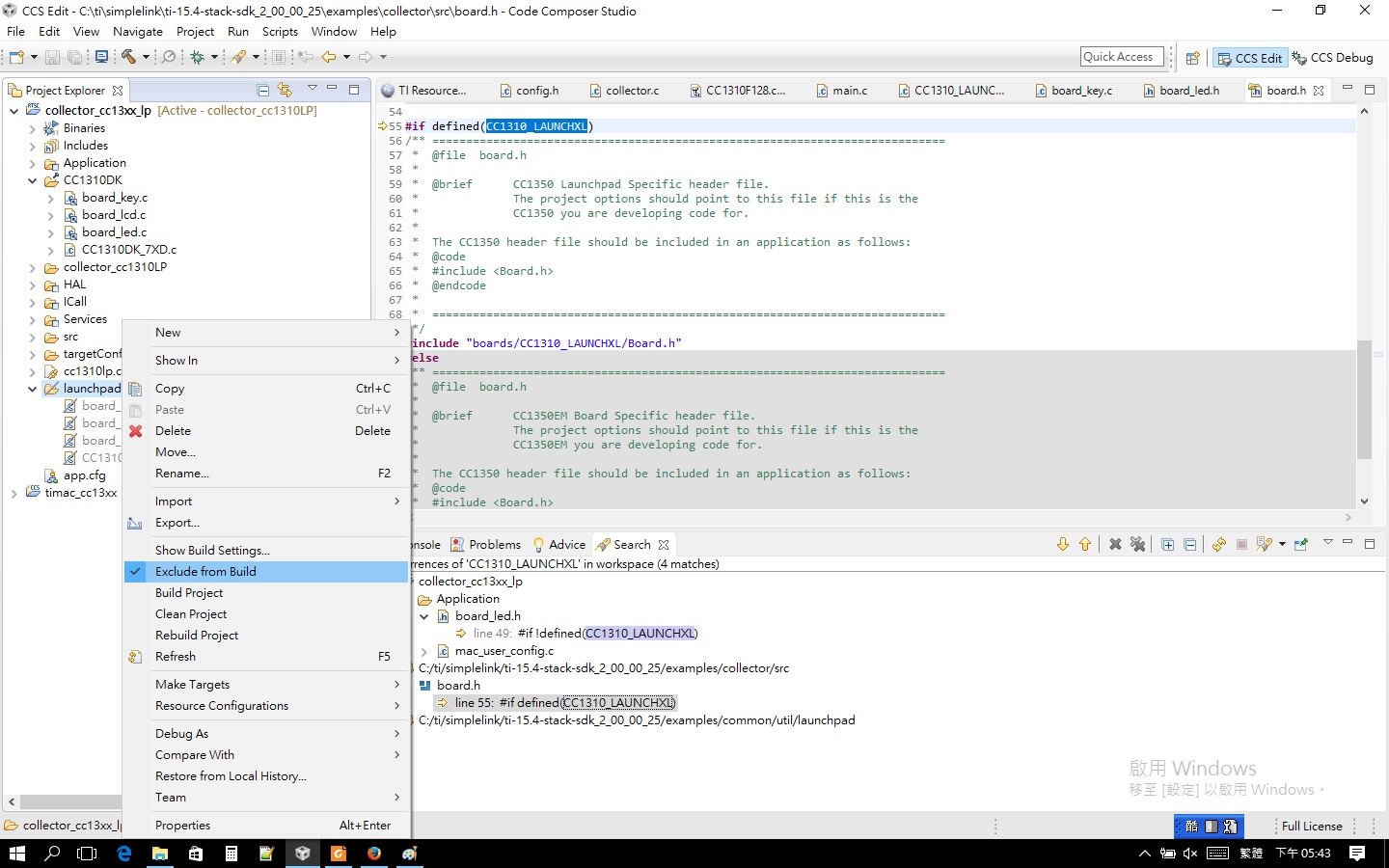Click the Quick Access search field

tap(1121, 57)
